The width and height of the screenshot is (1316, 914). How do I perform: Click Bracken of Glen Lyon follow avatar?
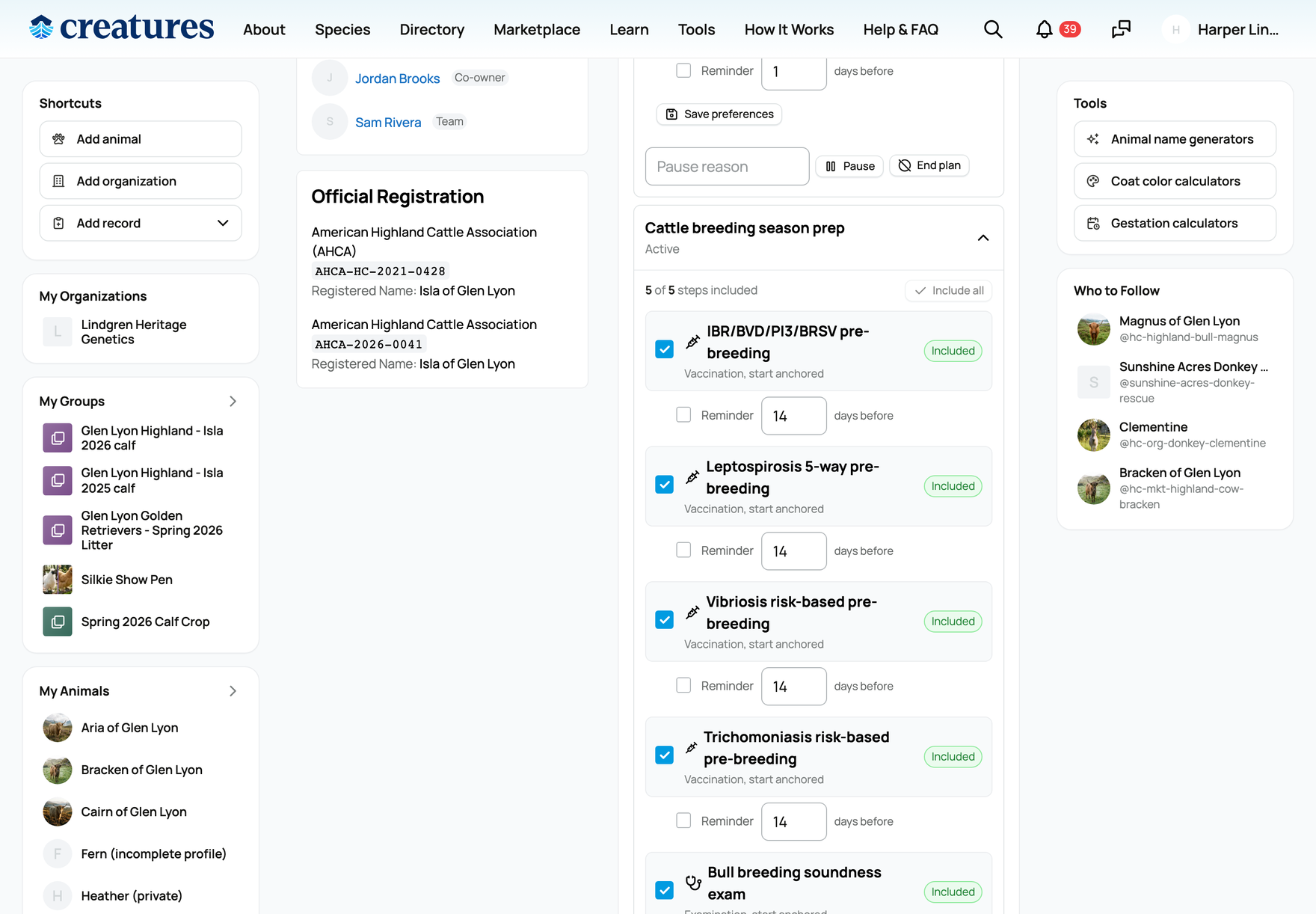coord(1094,488)
